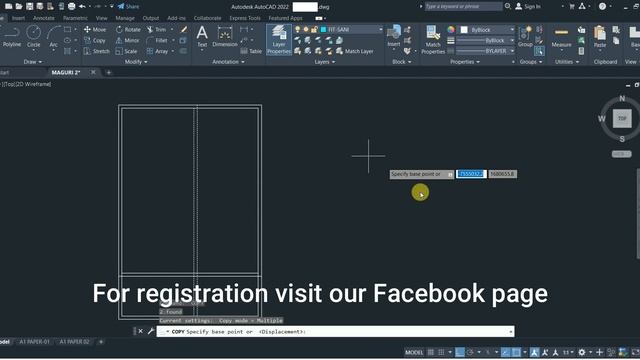Click the TOP face of ViewCube
Screen dimensions: 640x360
tap(622, 119)
